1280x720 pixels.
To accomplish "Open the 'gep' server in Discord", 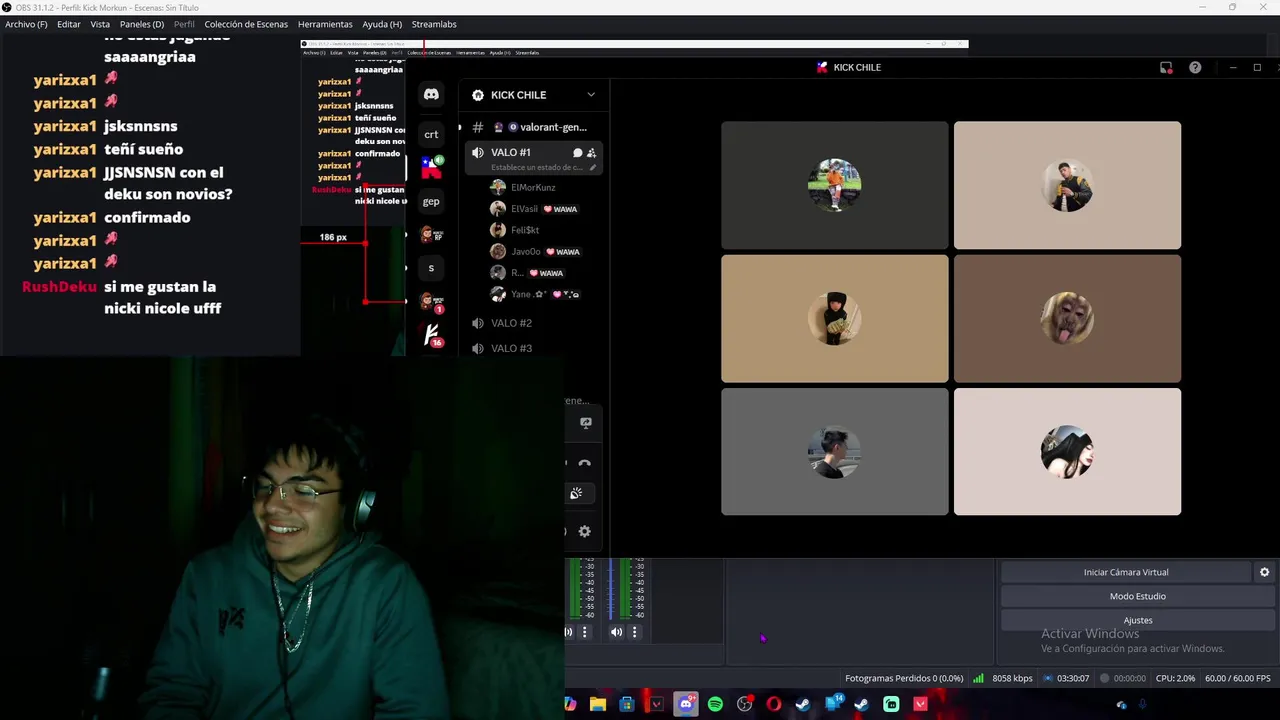I will 431,201.
